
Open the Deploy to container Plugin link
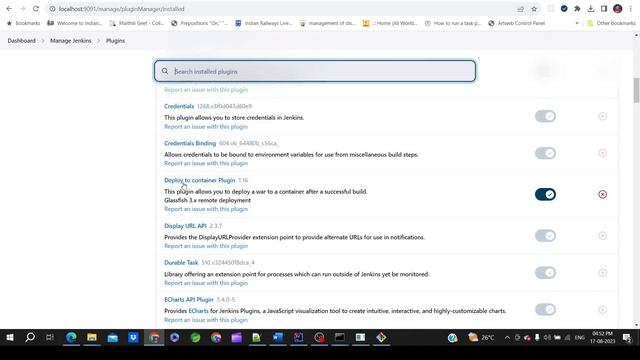tap(200, 180)
